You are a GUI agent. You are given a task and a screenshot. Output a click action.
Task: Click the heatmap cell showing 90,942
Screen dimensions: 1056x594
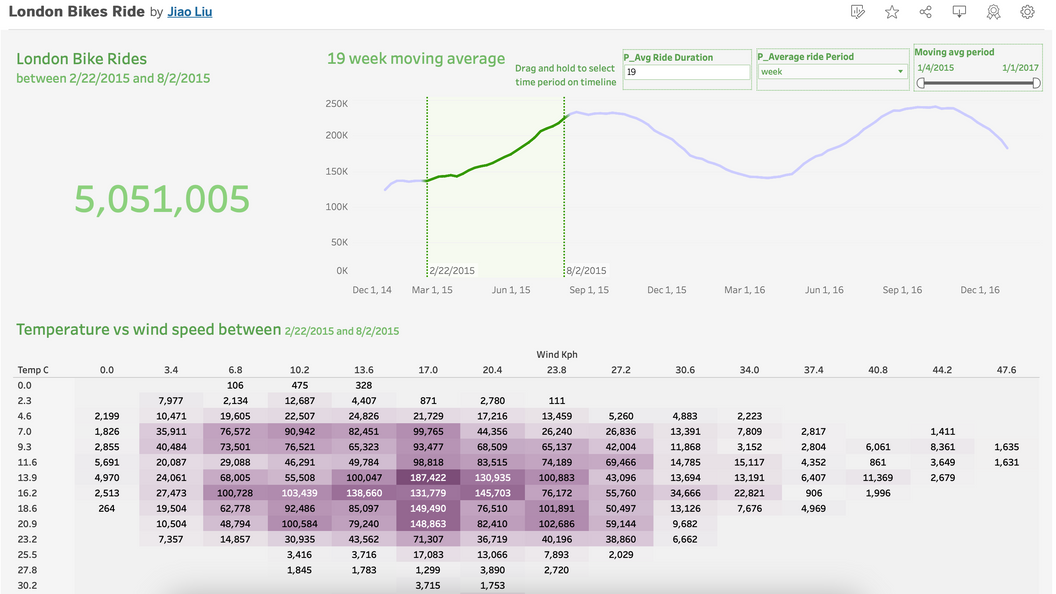point(300,432)
